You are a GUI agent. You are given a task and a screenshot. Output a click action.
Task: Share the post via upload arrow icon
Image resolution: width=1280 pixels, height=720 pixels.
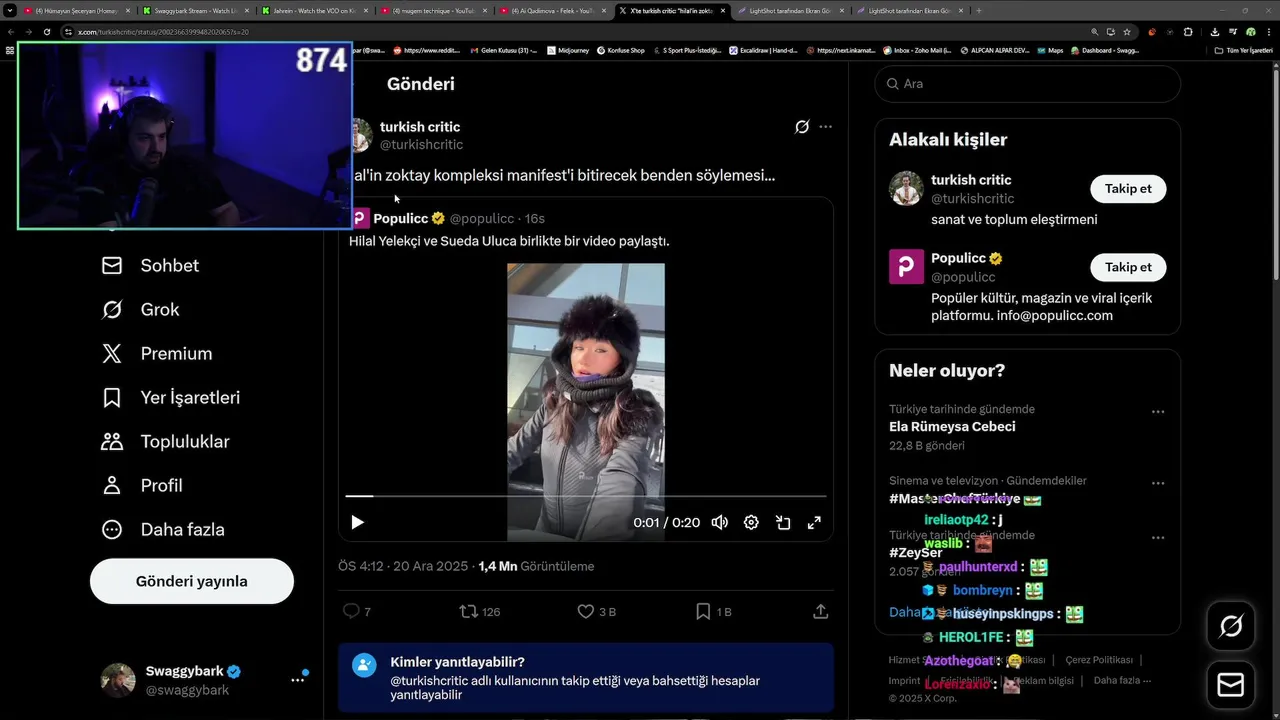(x=820, y=611)
